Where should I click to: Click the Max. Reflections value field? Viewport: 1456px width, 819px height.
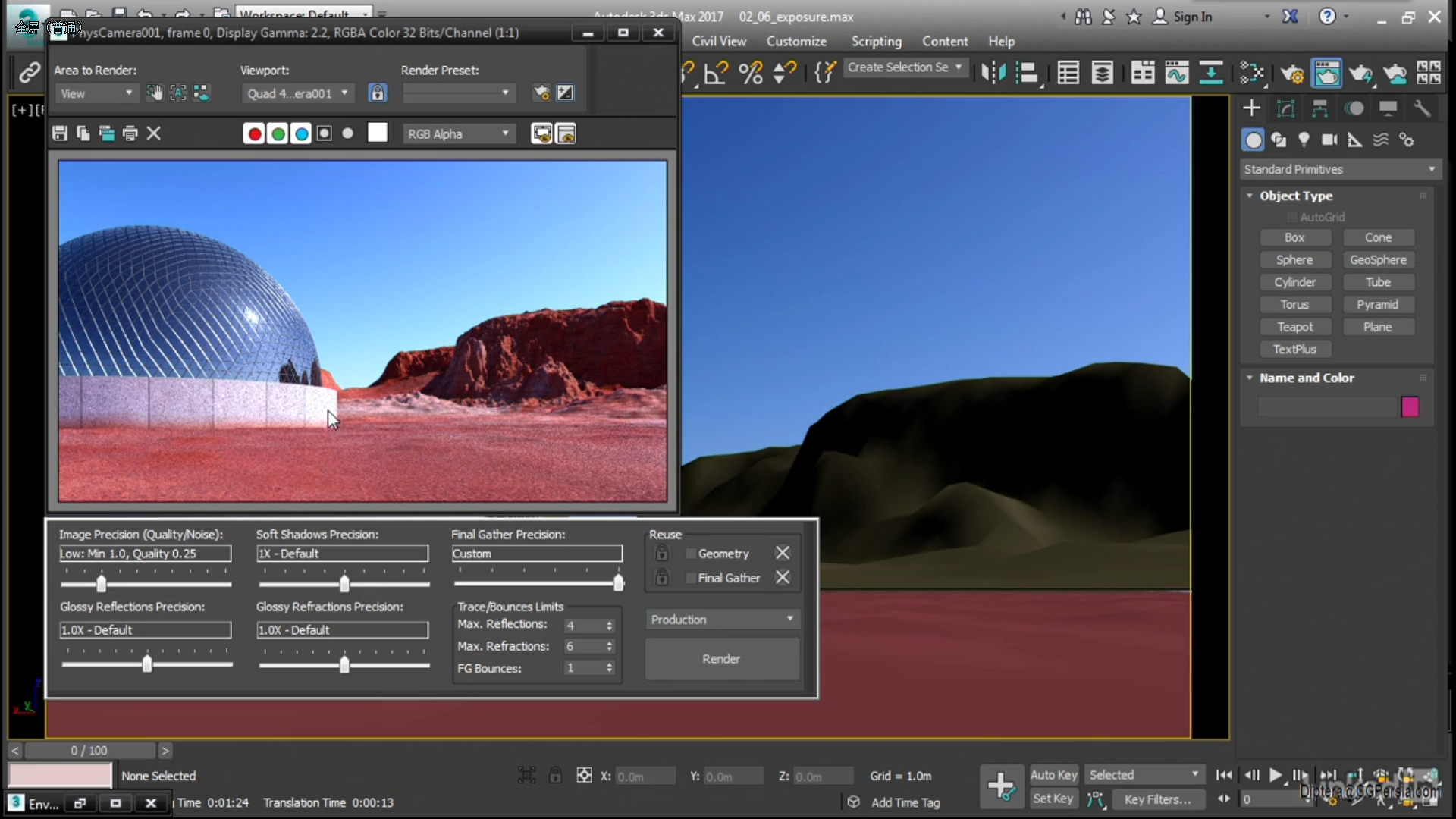[x=582, y=626]
